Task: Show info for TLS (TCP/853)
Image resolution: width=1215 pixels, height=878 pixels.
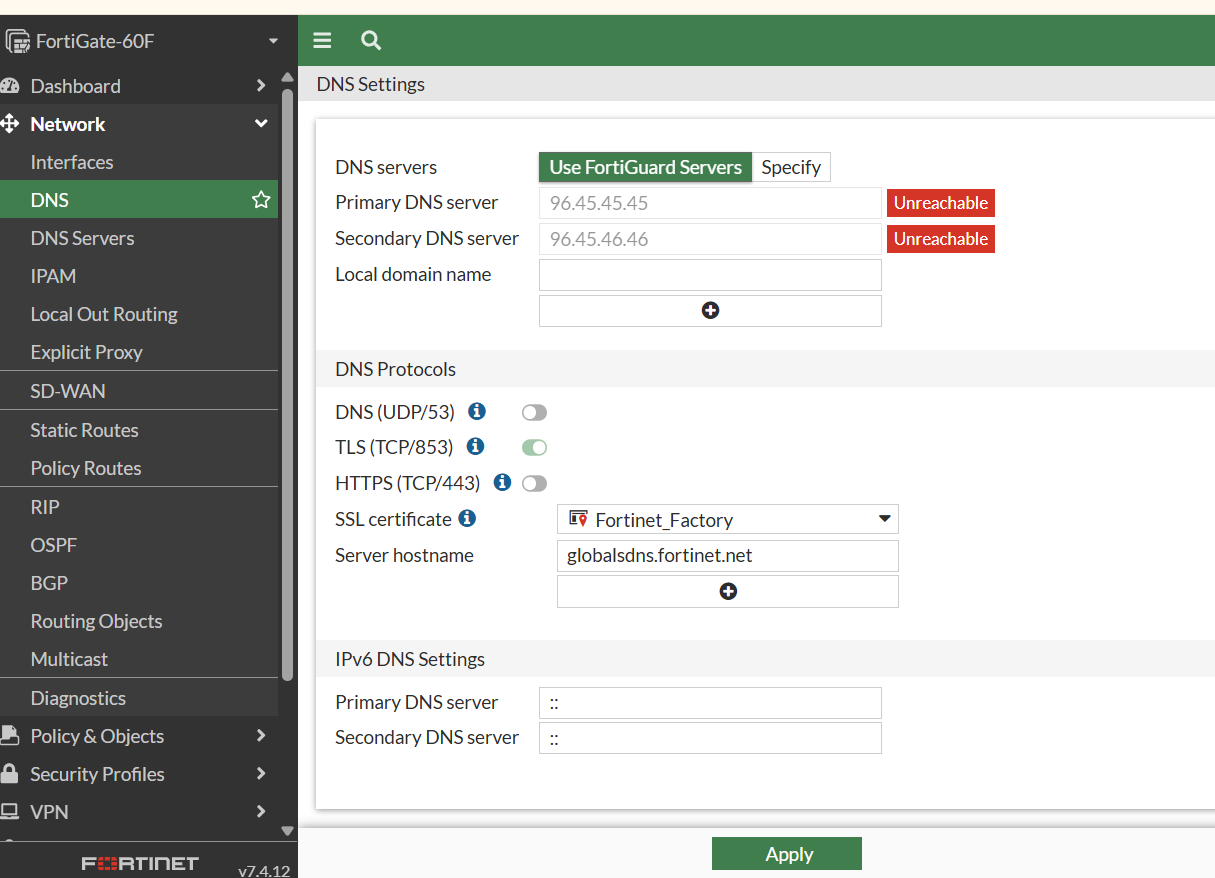Action: pyautogui.click(x=476, y=446)
